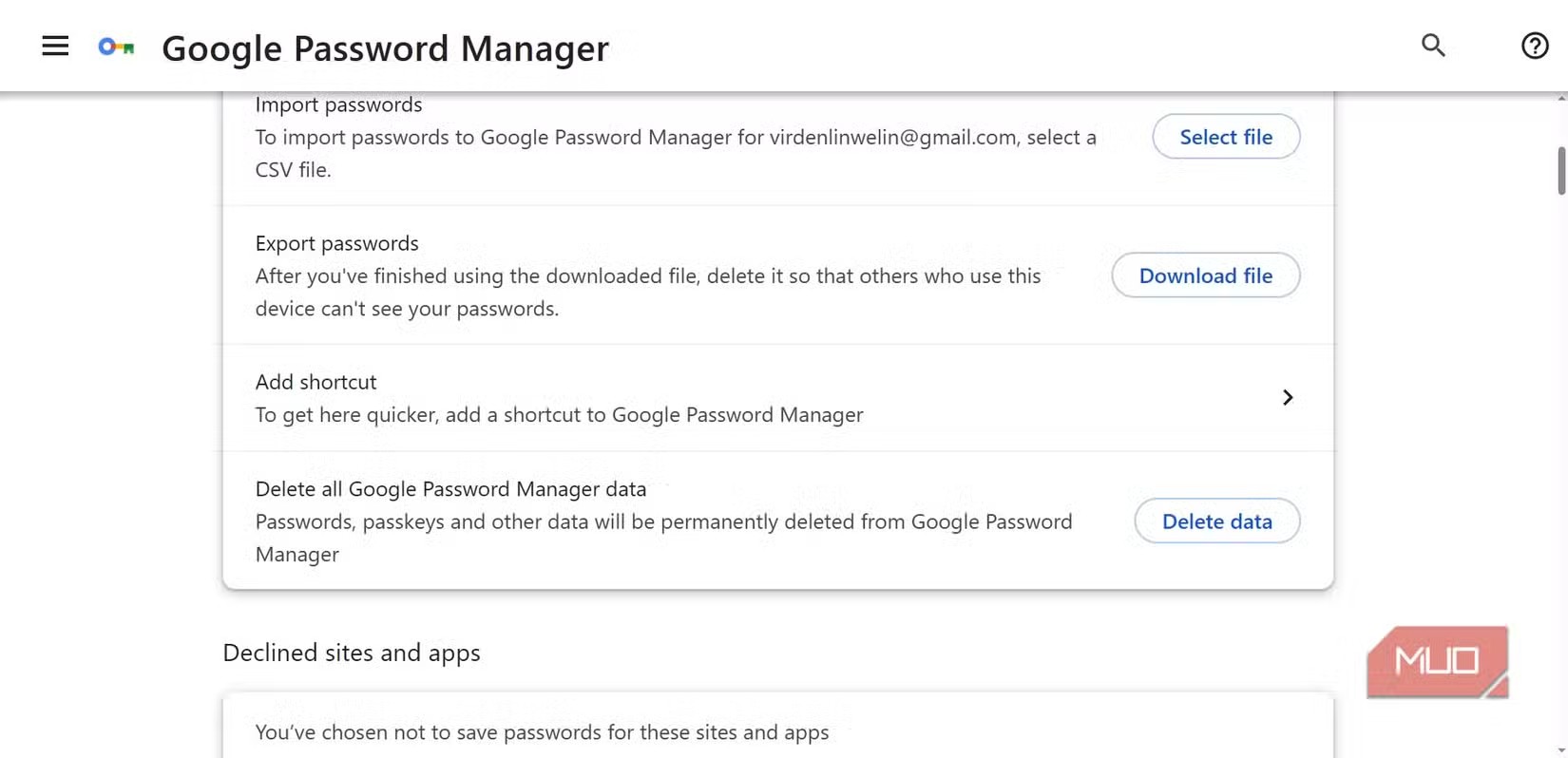This screenshot has height=758, width=1568.
Task: Click Select file to import passwords
Action: point(1225,137)
